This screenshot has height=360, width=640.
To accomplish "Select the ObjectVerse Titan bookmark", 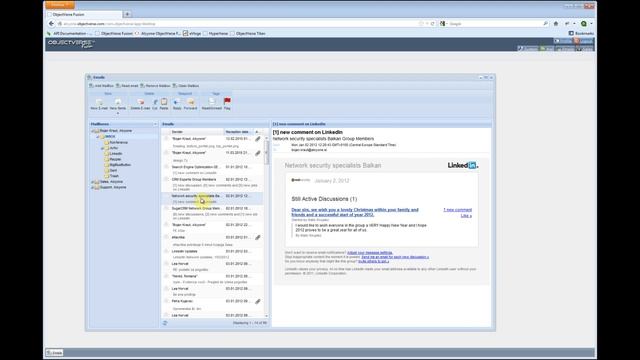I will point(248,33).
